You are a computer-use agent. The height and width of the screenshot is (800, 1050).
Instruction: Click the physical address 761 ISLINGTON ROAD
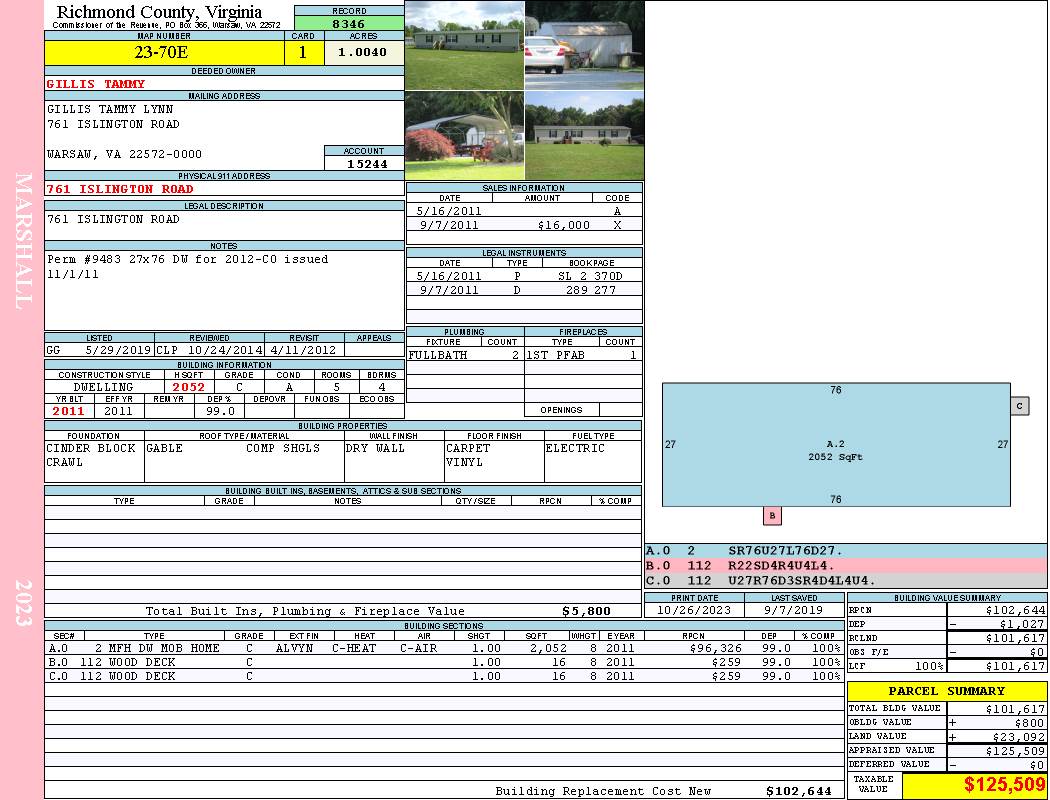point(120,189)
